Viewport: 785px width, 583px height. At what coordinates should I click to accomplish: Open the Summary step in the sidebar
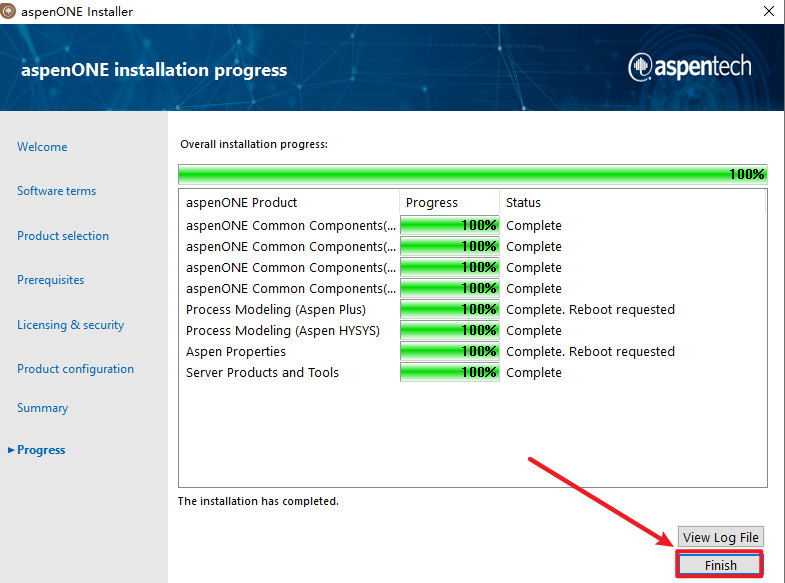[42, 408]
